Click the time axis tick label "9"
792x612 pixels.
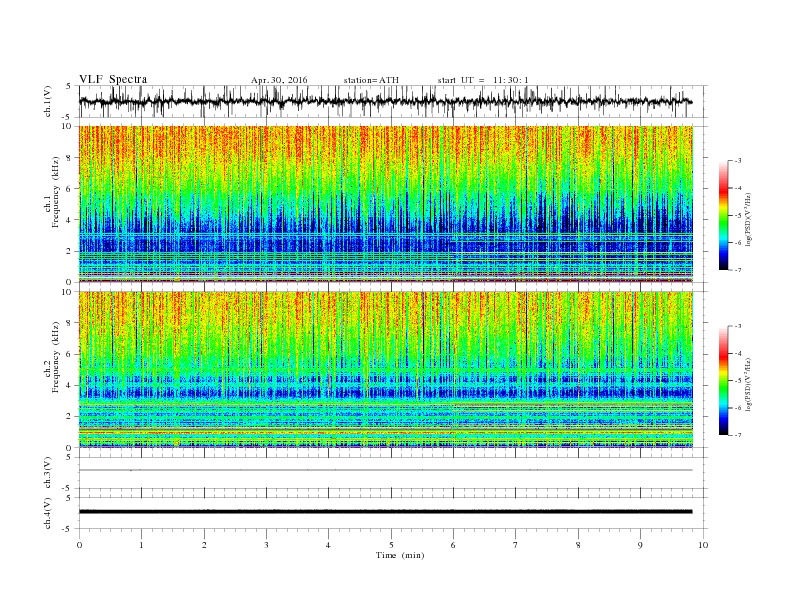[640, 545]
